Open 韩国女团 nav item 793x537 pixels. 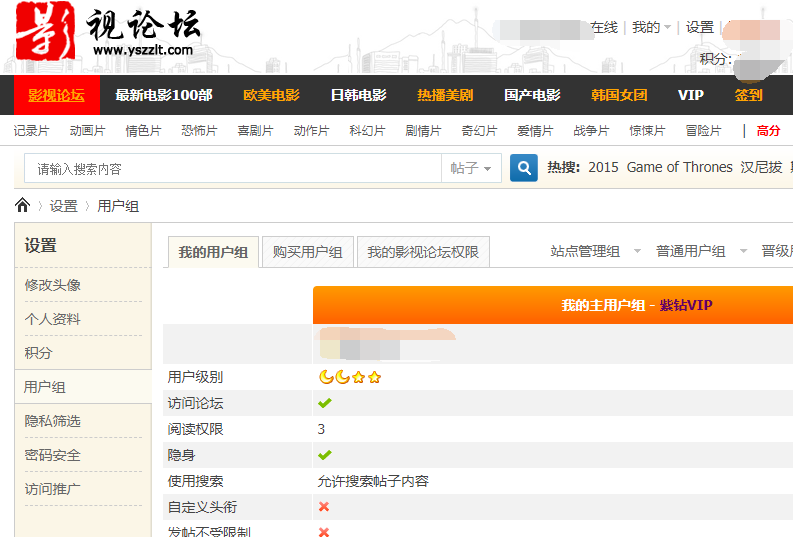click(619, 95)
